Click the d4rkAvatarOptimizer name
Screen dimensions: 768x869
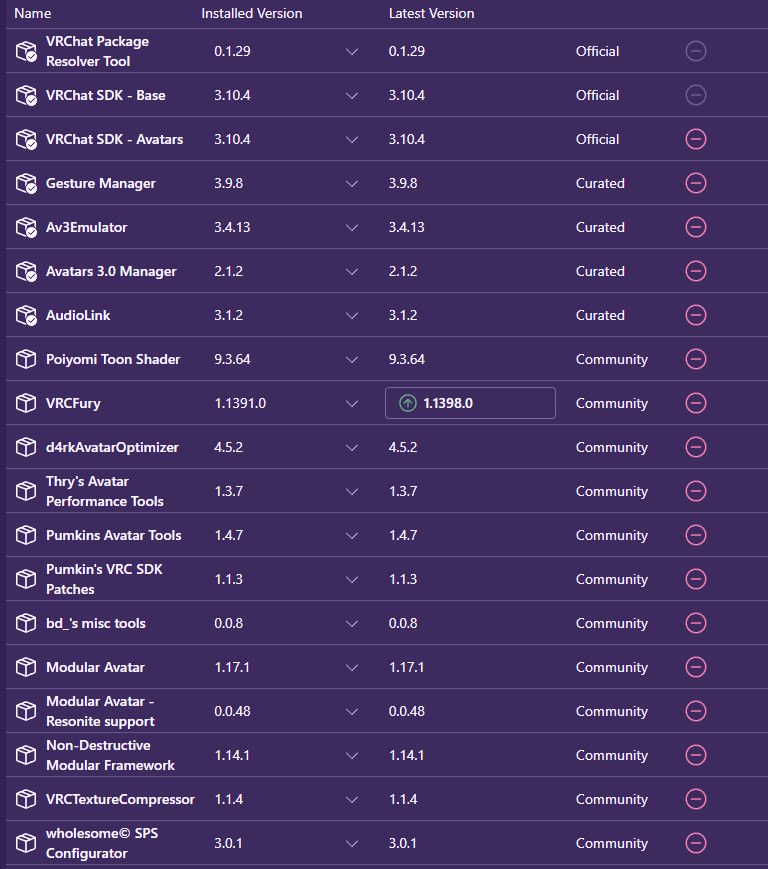coord(112,447)
